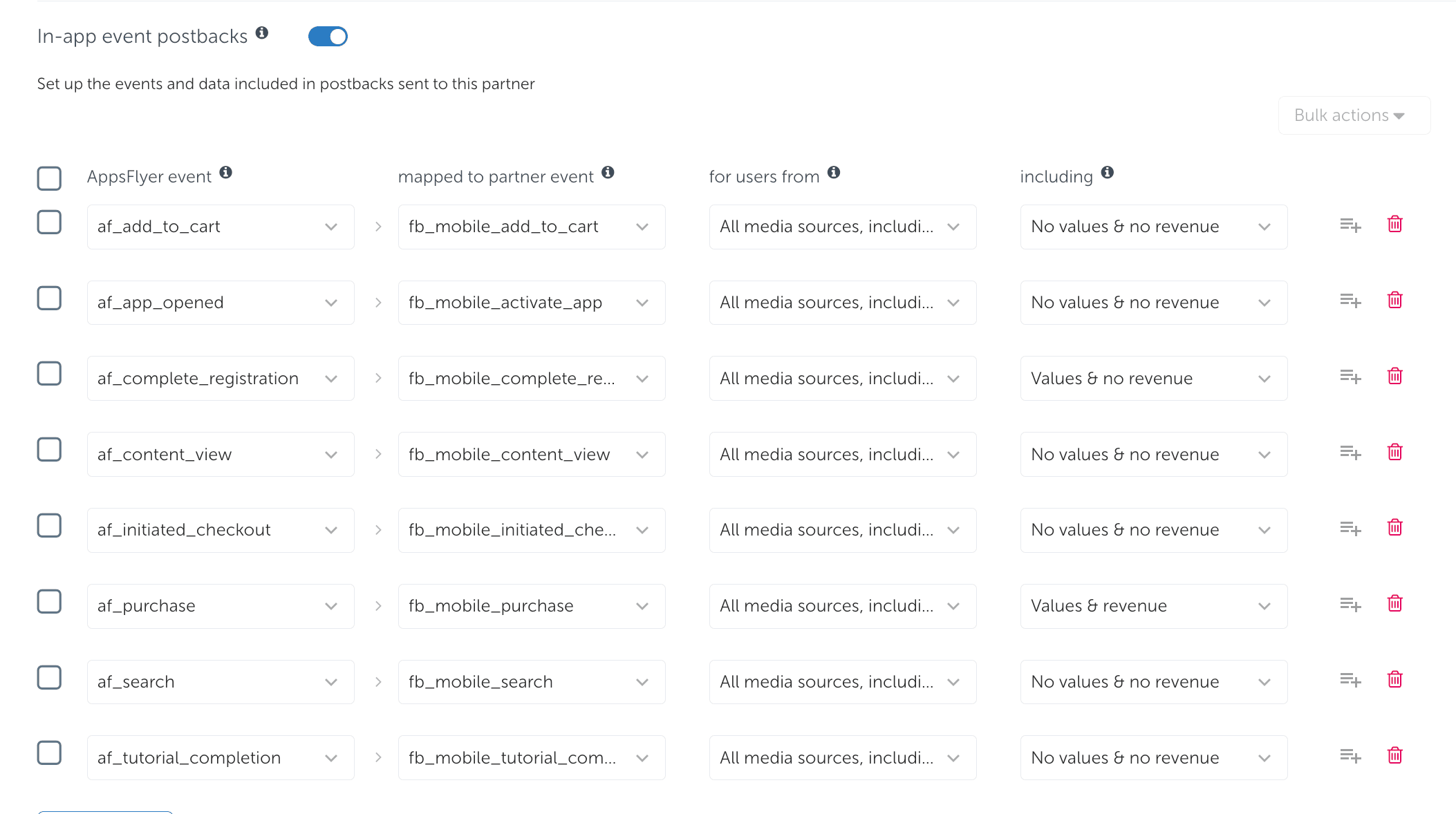Viewport: 1456px width, 814px height.
Task: Click info icon next to mapped to partner event
Action: click(608, 172)
